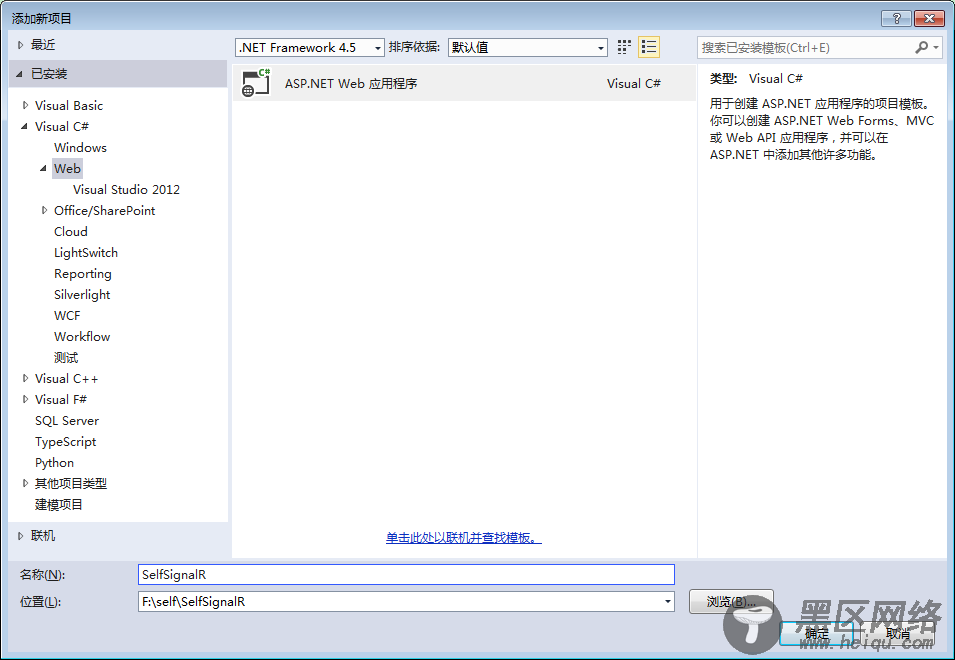
Task: Expand the Office/SharePoint node
Action: 44,211
